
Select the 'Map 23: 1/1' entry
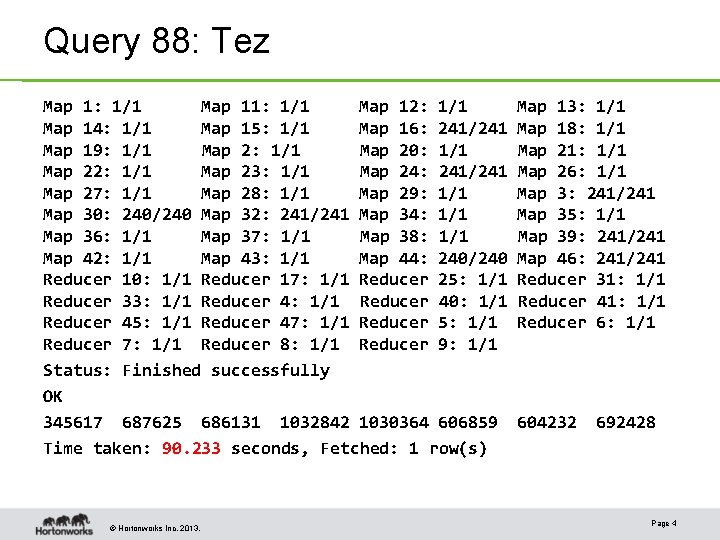(x=255, y=171)
